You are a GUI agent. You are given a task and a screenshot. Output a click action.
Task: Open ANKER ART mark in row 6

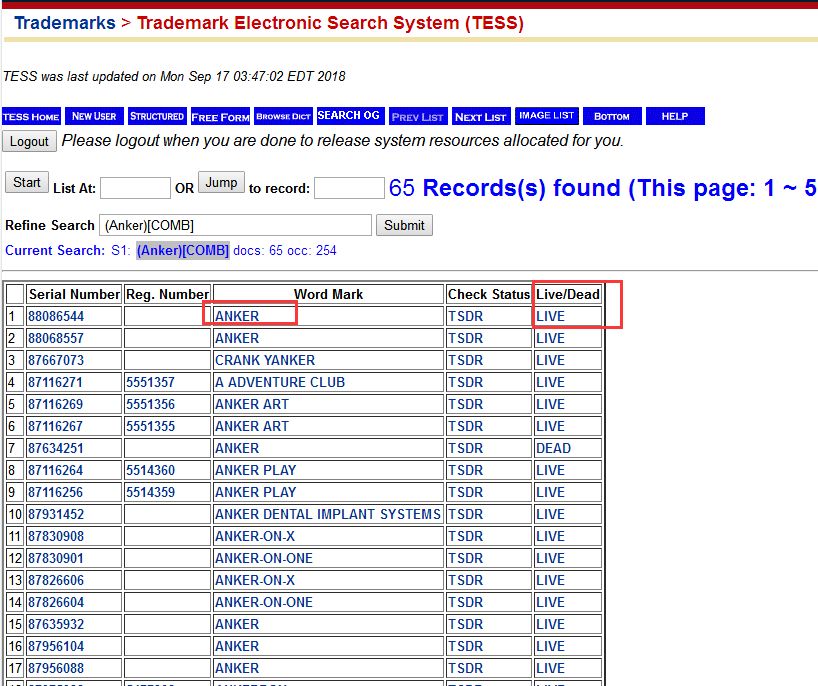[252, 426]
